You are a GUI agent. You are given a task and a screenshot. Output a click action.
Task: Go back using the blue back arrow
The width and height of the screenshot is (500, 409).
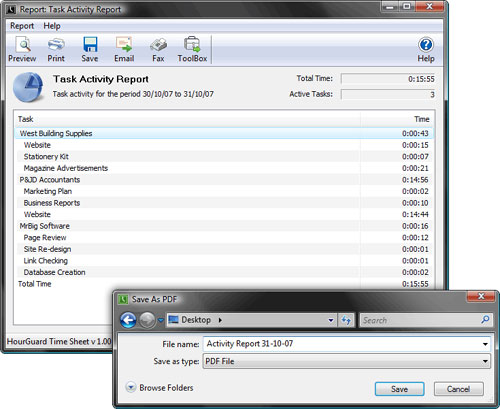click(x=128, y=320)
